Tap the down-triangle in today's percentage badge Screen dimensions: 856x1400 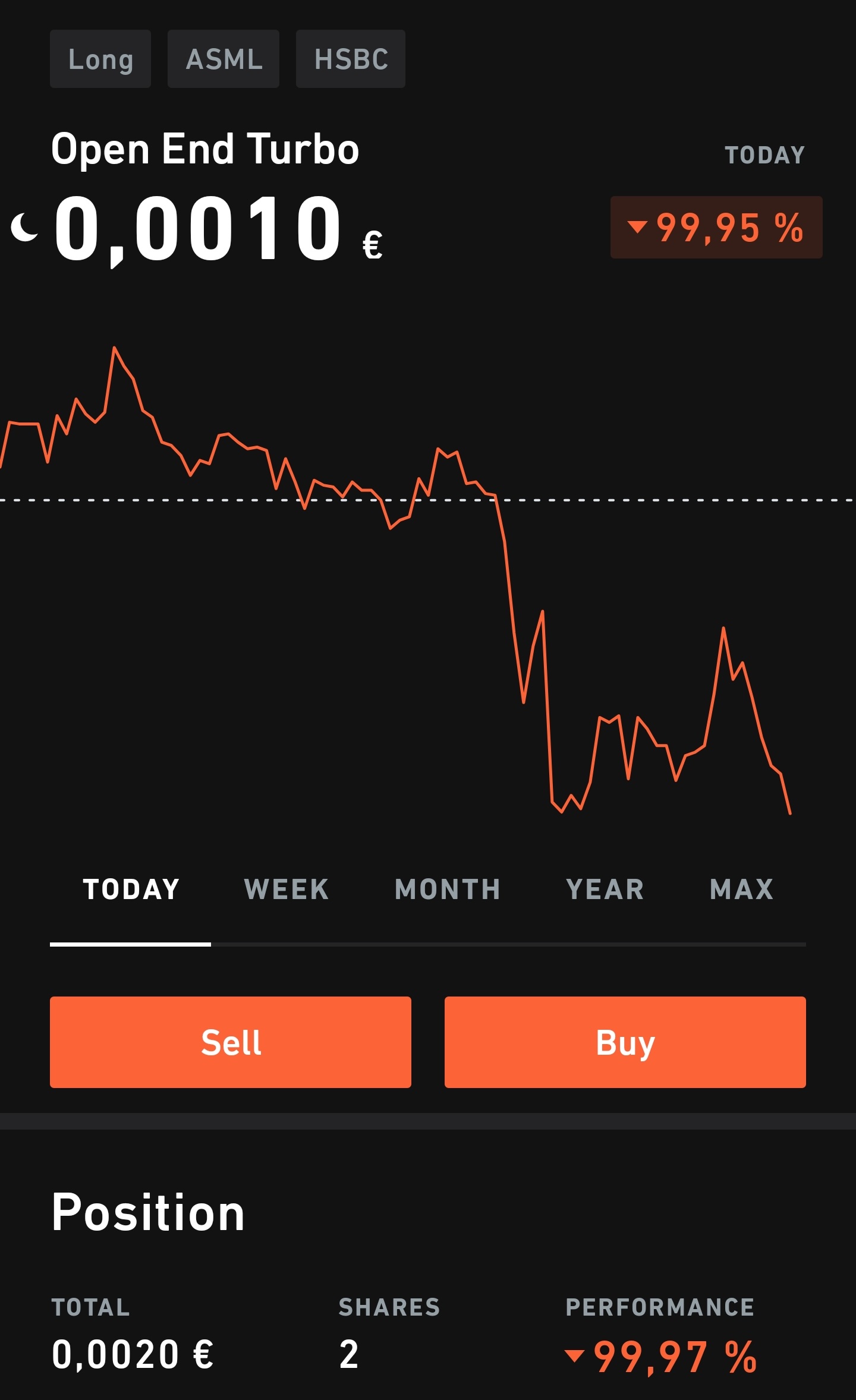(x=637, y=226)
